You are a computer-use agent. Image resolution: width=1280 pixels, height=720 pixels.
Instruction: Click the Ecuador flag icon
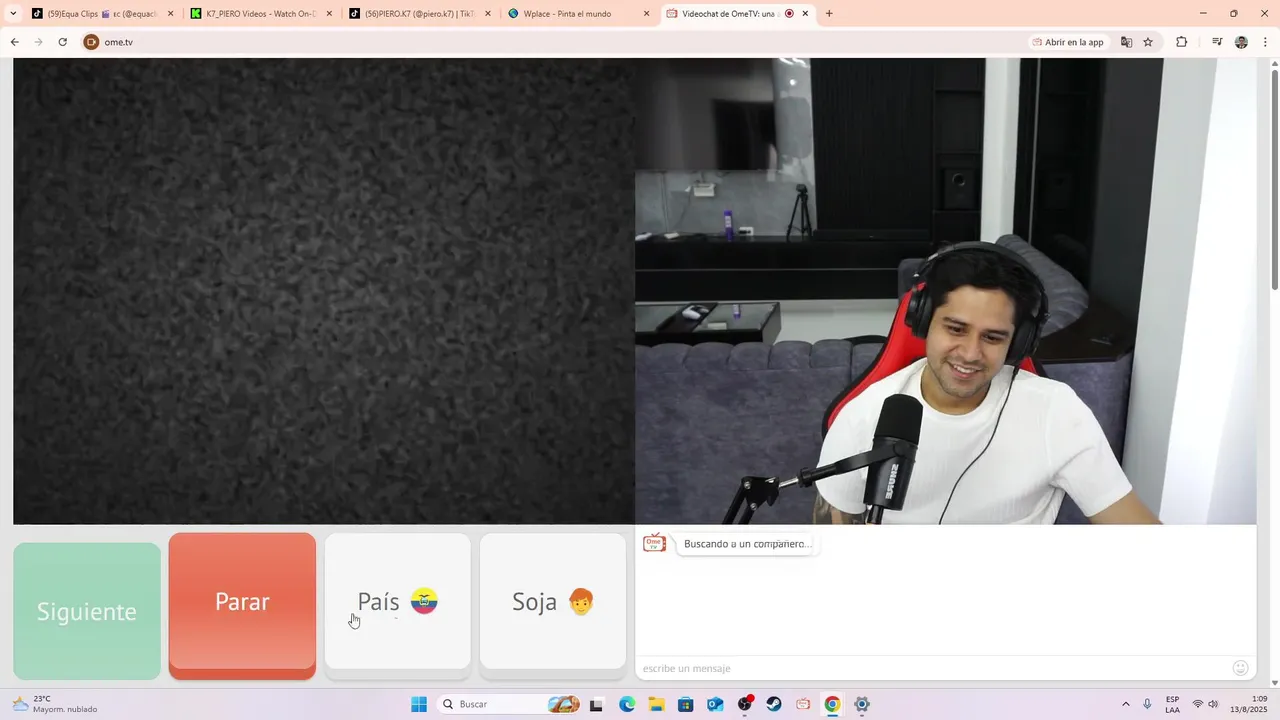click(424, 601)
